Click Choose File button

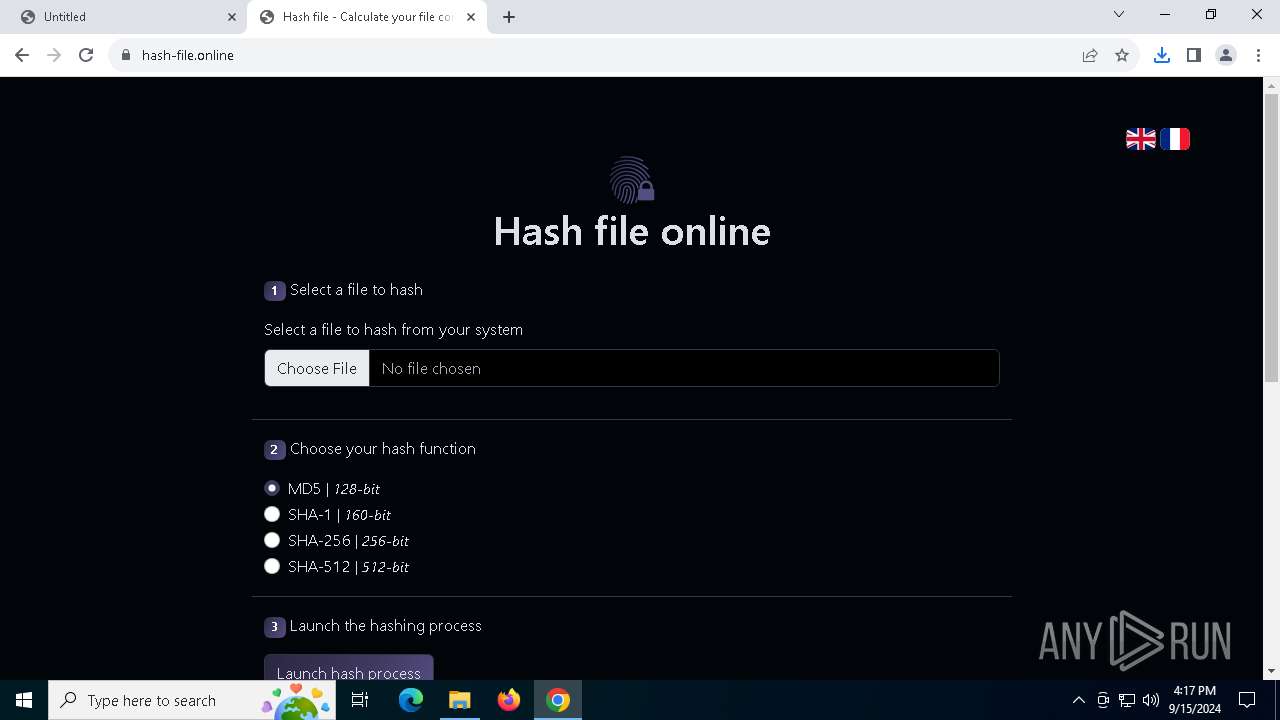pos(317,368)
